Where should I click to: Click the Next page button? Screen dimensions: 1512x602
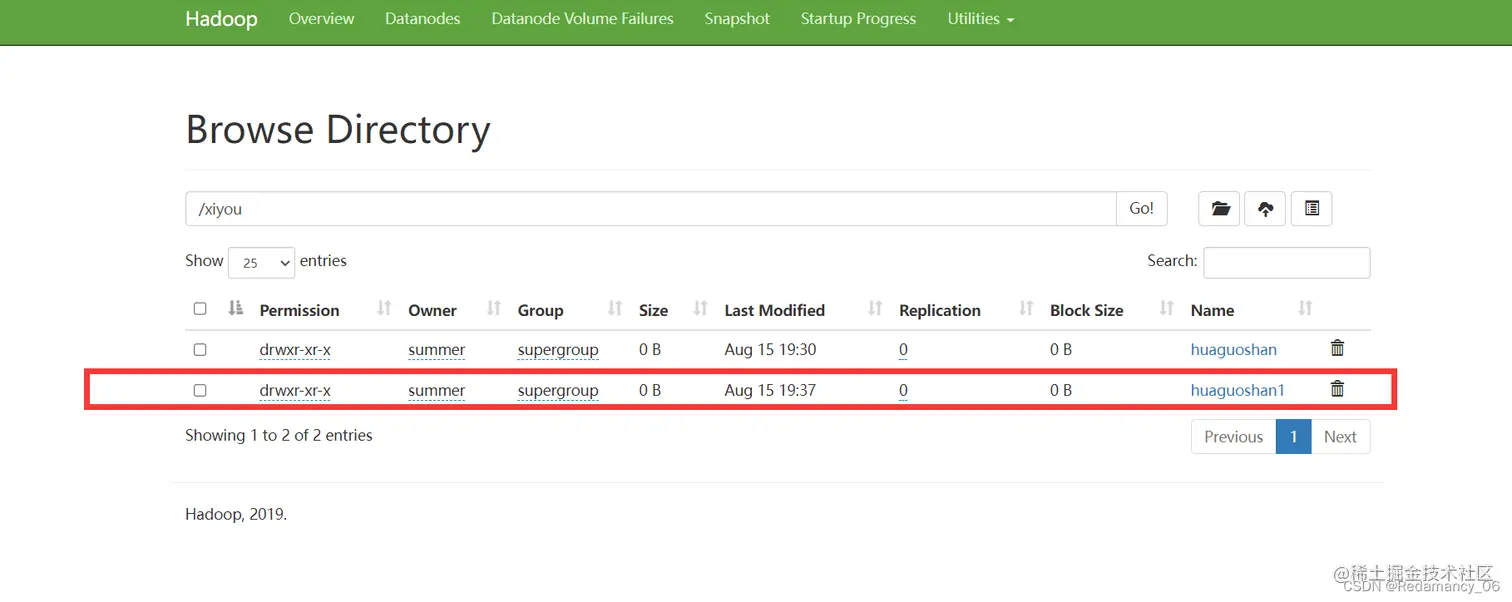1340,437
